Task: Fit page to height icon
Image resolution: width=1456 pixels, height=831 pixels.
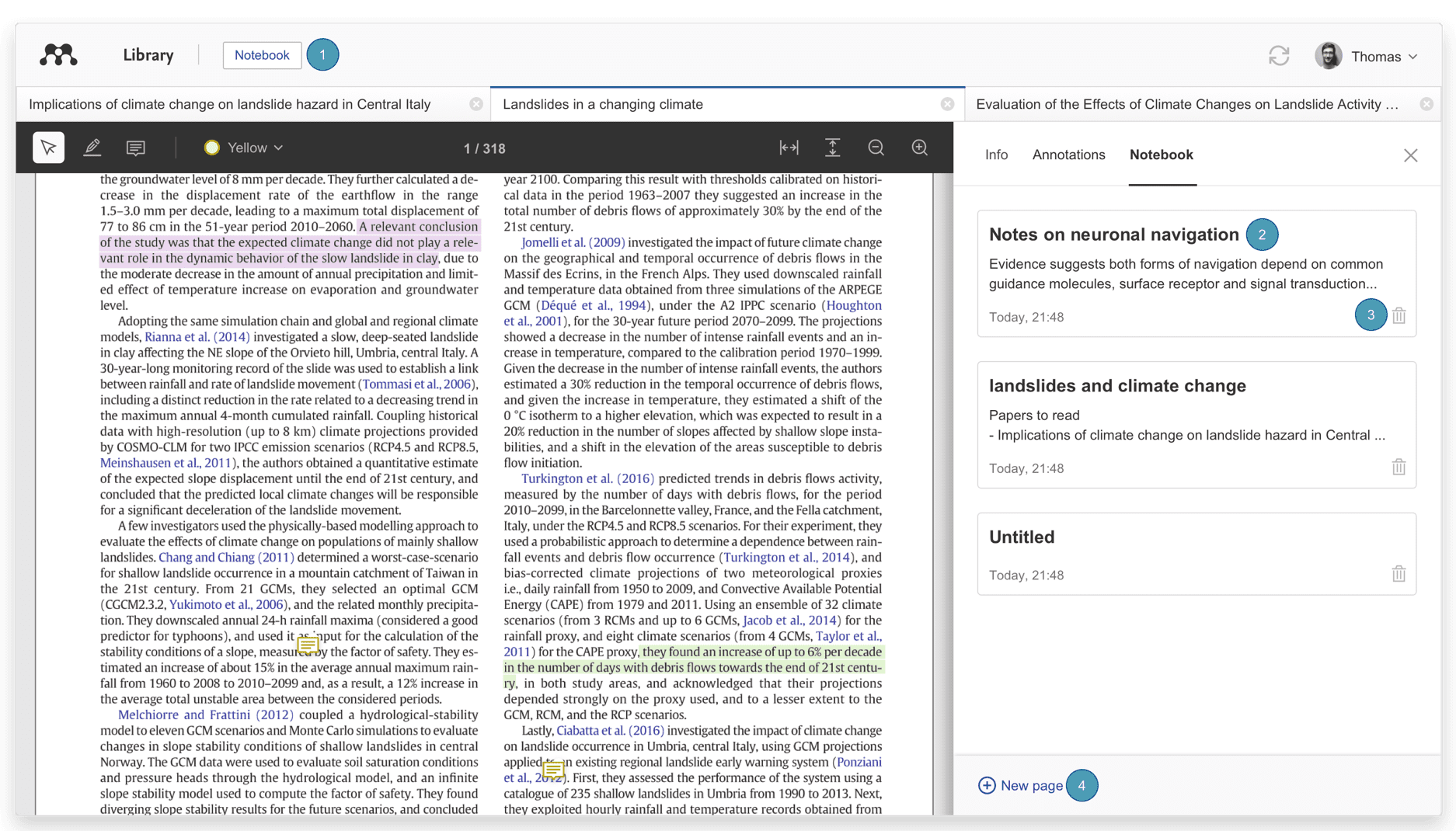Action: coord(832,148)
